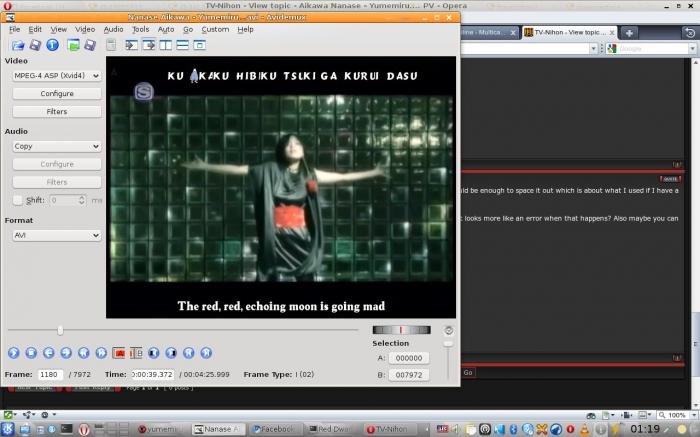Stop playback with the Stop button
The width and height of the screenshot is (700, 437).
pos(31,353)
